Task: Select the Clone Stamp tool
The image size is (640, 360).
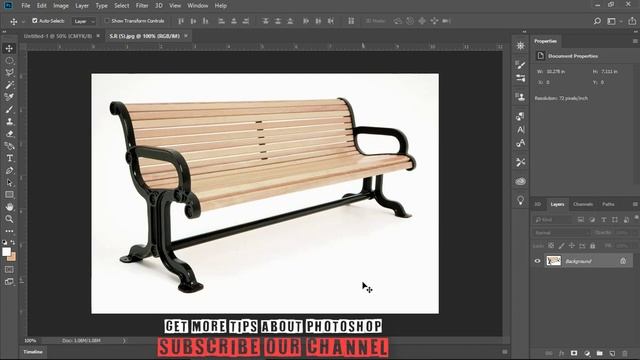Action: (x=9, y=122)
